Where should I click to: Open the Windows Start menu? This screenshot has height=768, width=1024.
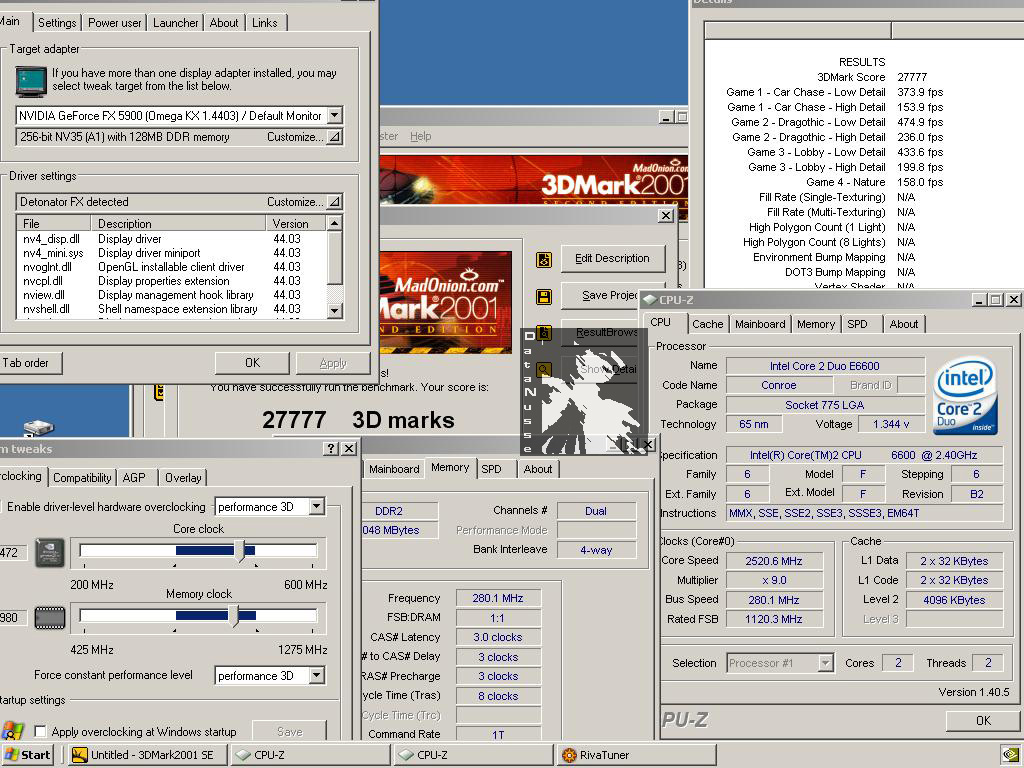[x=27, y=754]
